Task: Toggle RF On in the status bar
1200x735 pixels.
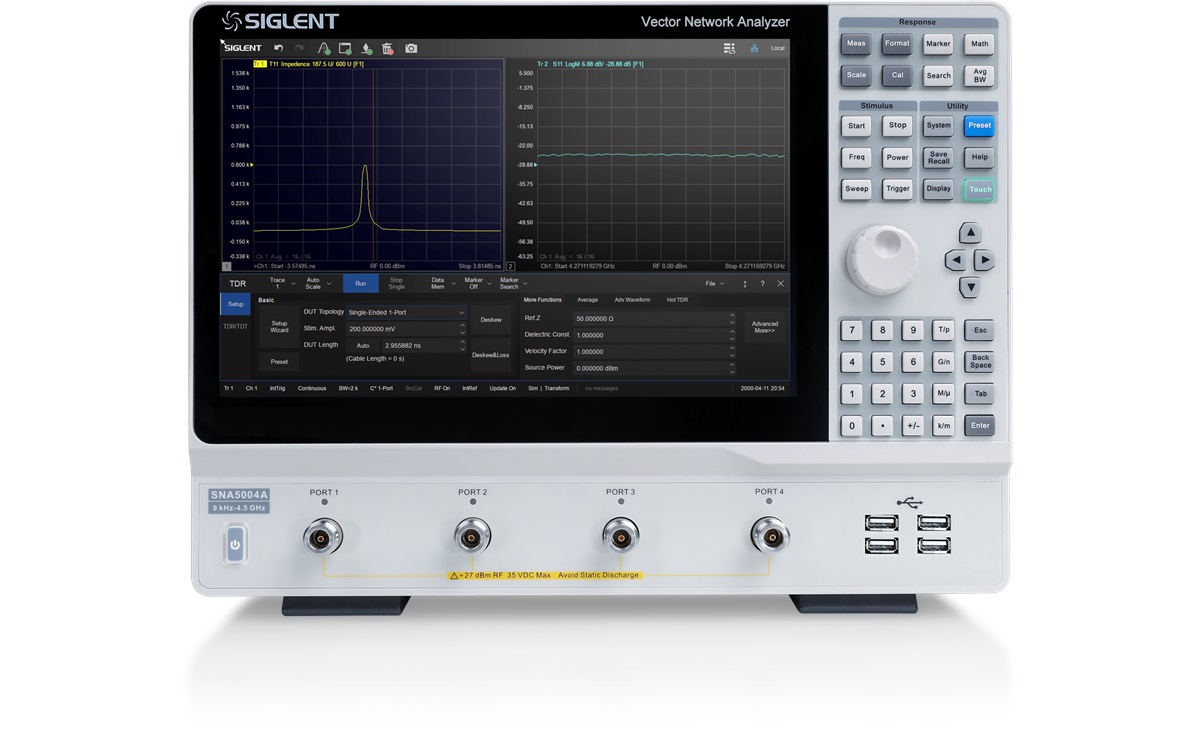Action: click(x=442, y=388)
